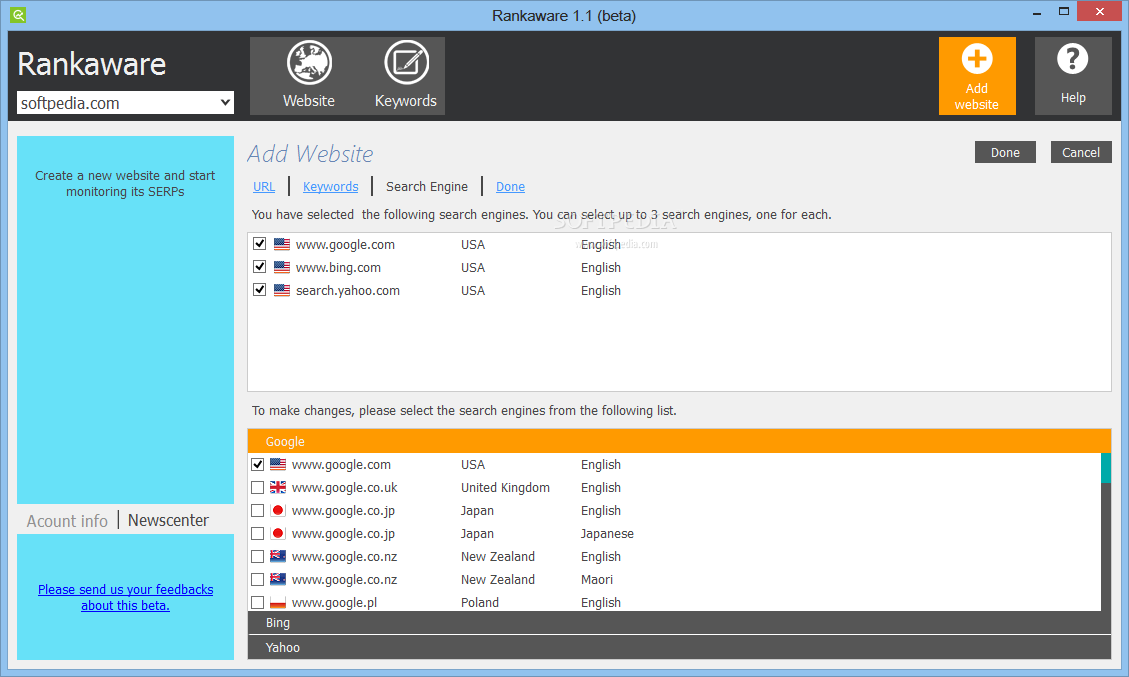Close the Rankaware window
Image resolution: width=1129 pixels, height=677 pixels.
click(1099, 12)
